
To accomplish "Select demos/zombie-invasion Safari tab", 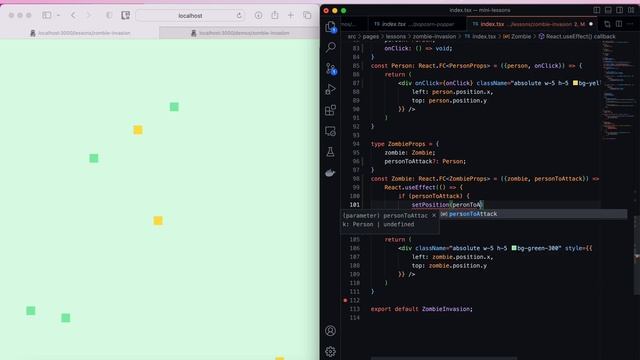I will point(240,33).
